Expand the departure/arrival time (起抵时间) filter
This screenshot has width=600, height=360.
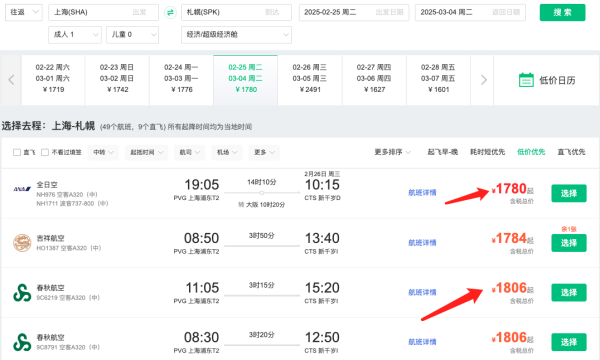click(147, 152)
